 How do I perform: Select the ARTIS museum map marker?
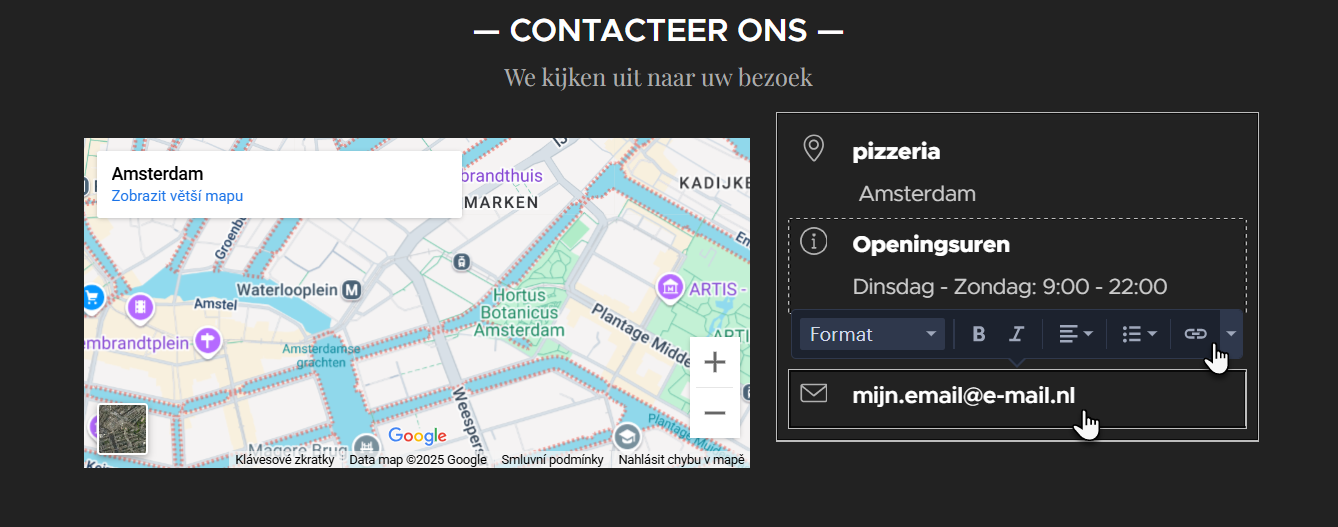click(670, 289)
